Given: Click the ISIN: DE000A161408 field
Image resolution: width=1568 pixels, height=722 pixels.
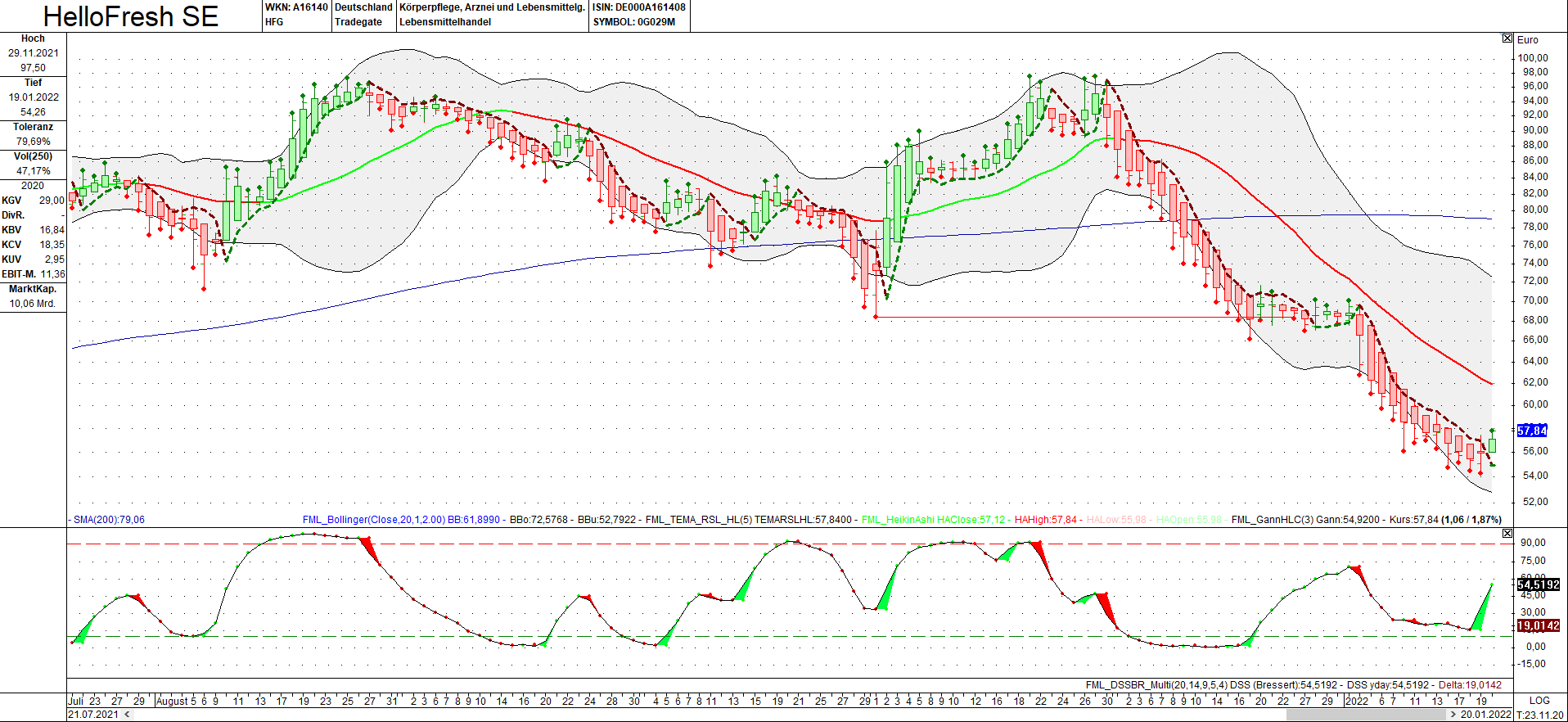Looking at the screenshot, I should [x=639, y=7].
